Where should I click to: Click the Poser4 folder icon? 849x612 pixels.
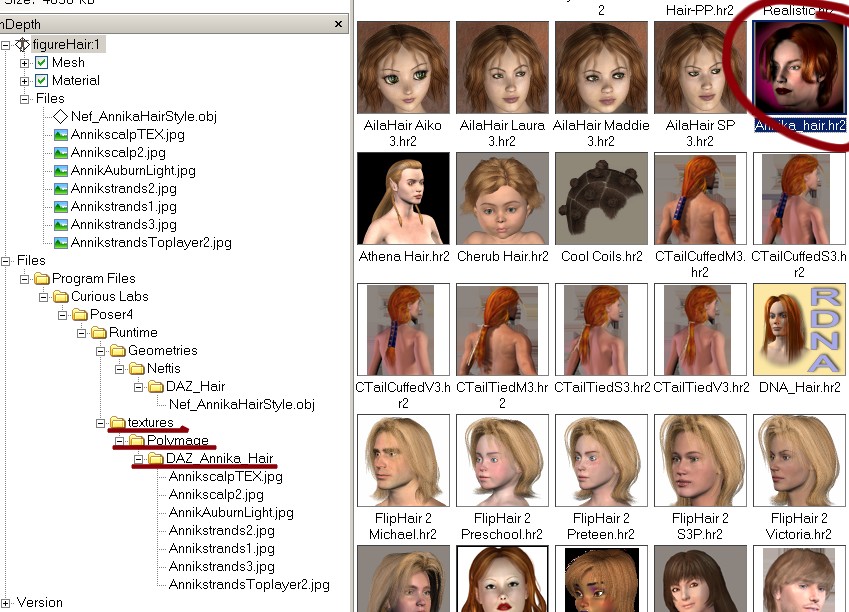[x=79, y=315]
